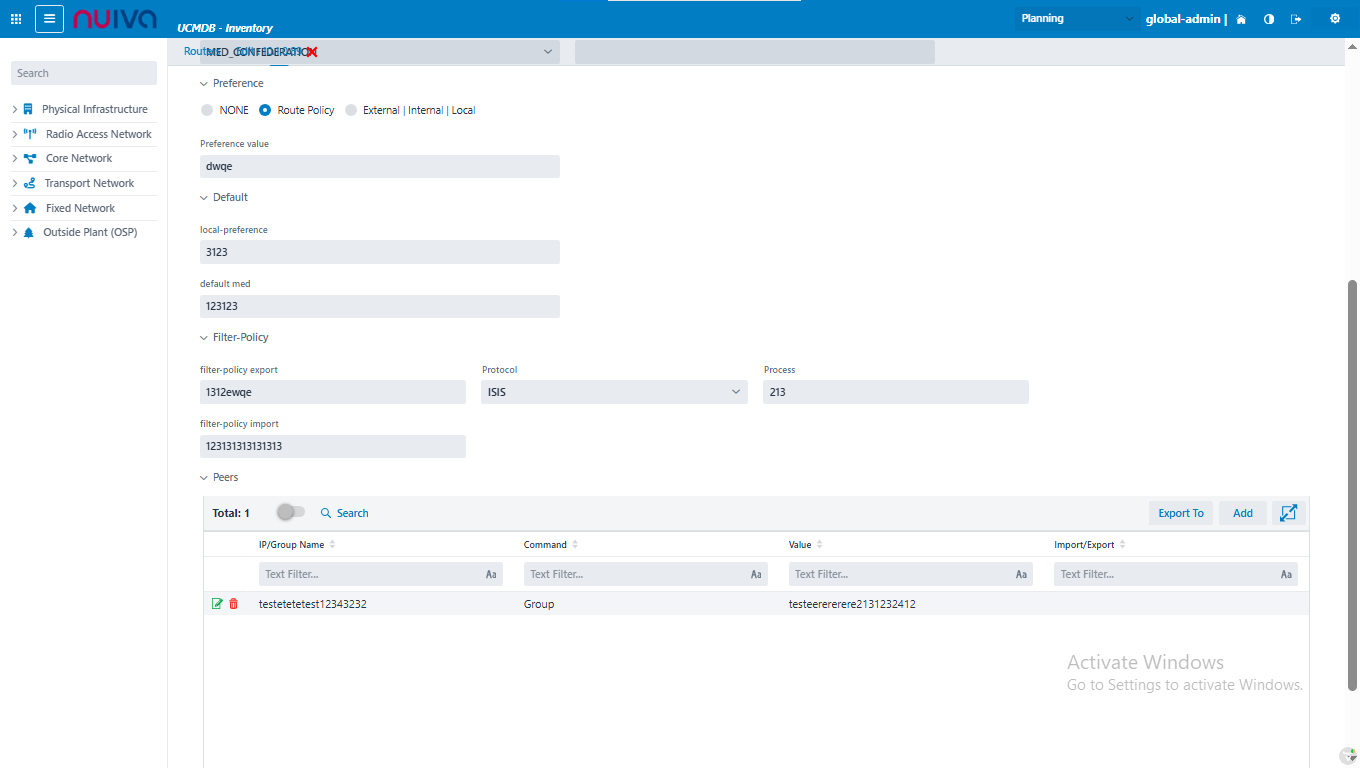Select the NONE preference radio option
This screenshot has width=1360, height=768.
(x=208, y=110)
